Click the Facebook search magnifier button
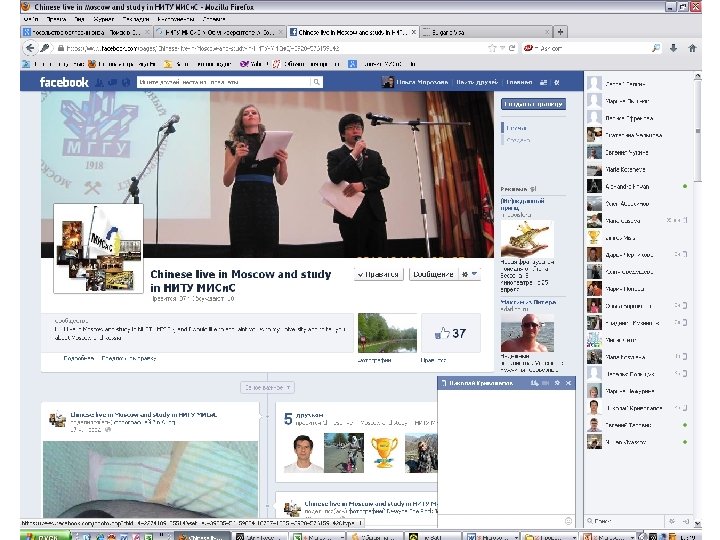This screenshot has width=720, height=540. pos(316,82)
